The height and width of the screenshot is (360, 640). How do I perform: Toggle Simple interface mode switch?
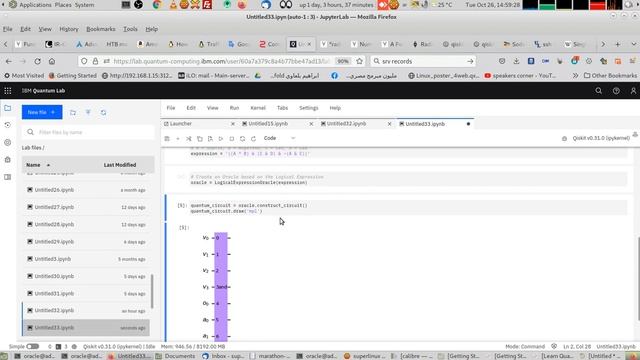[x=32, y=347]
